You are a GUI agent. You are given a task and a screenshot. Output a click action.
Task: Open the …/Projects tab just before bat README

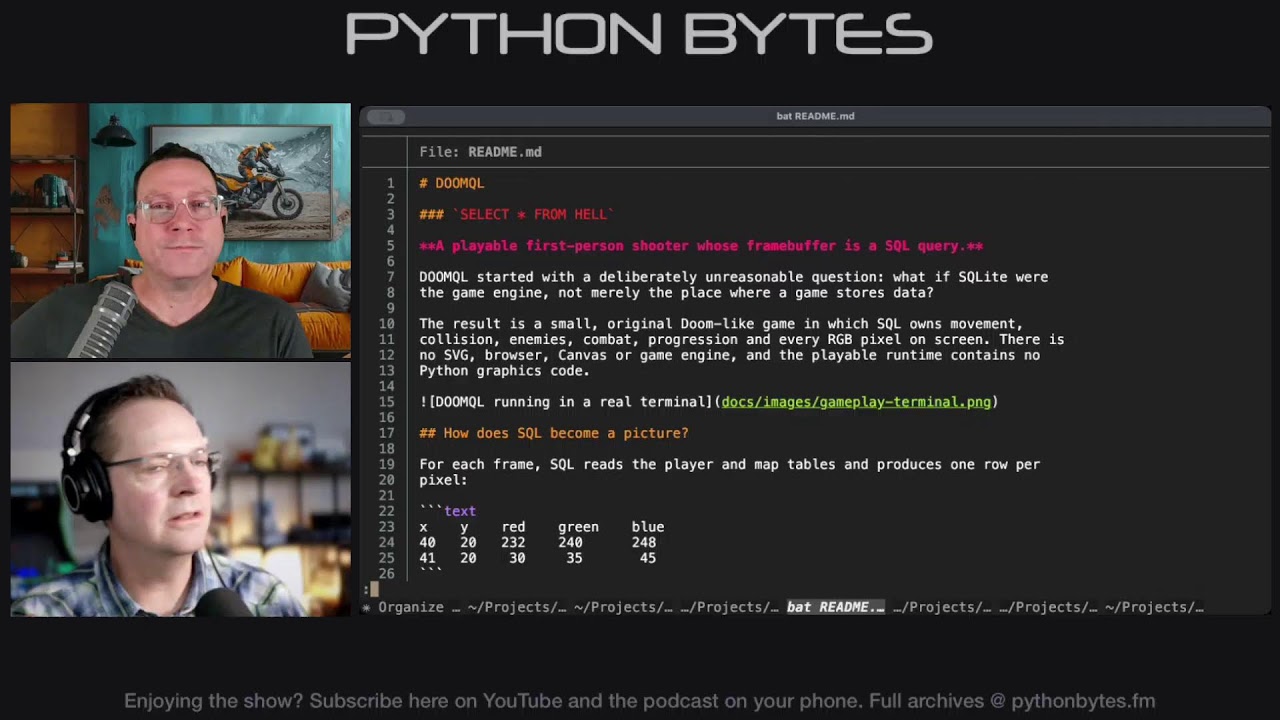pyautogui.click(x=729, y=607)
